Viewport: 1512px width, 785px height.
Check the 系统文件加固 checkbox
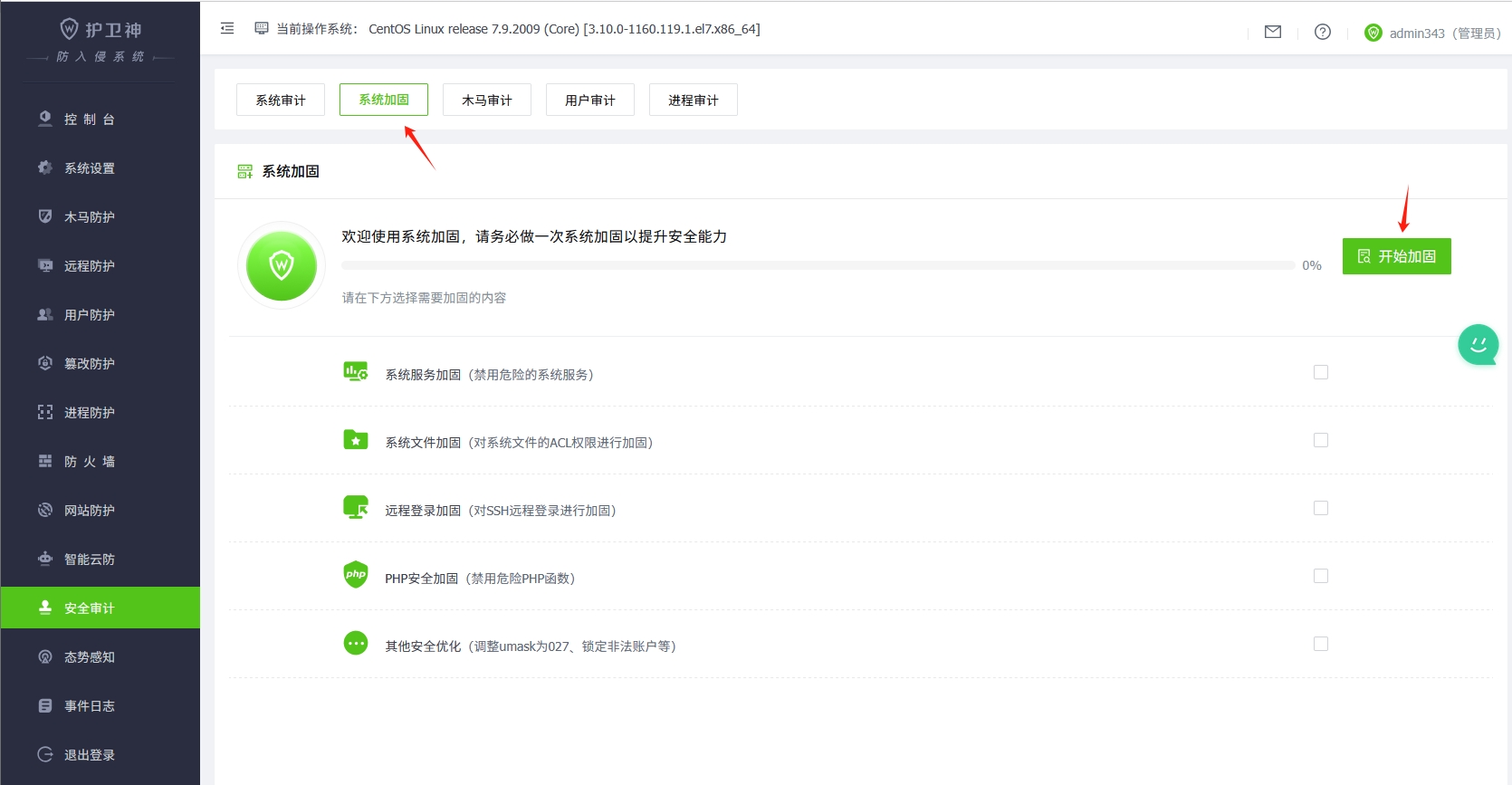pyautogui.click(x=1321, y=440)
